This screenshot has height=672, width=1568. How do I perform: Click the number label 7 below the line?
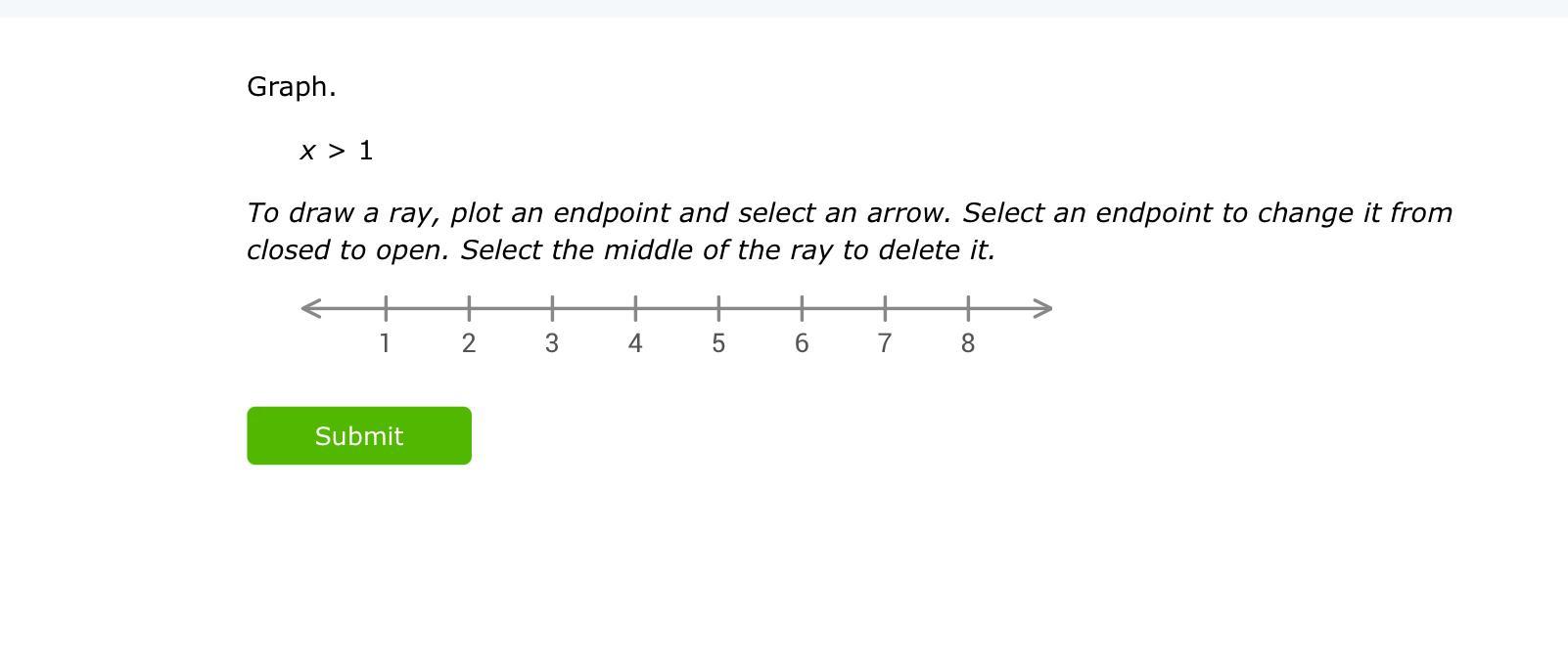pyautogui.click(x=885, y=343)
